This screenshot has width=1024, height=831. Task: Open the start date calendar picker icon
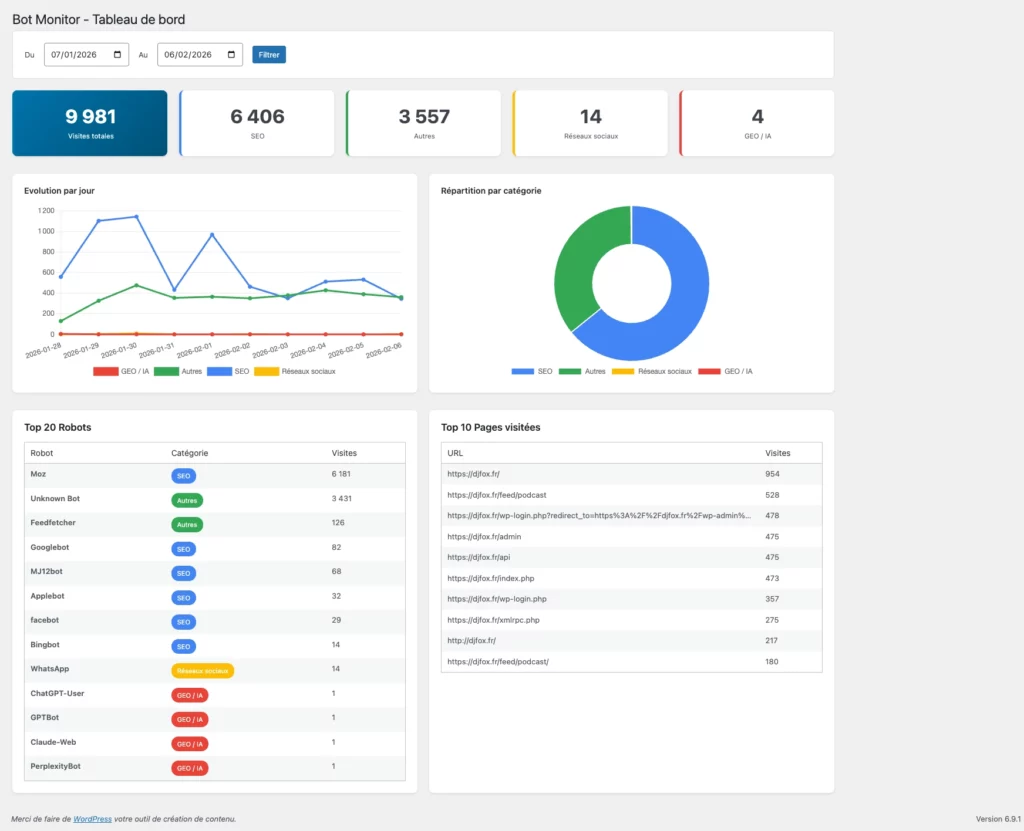[x=118, y=55]
